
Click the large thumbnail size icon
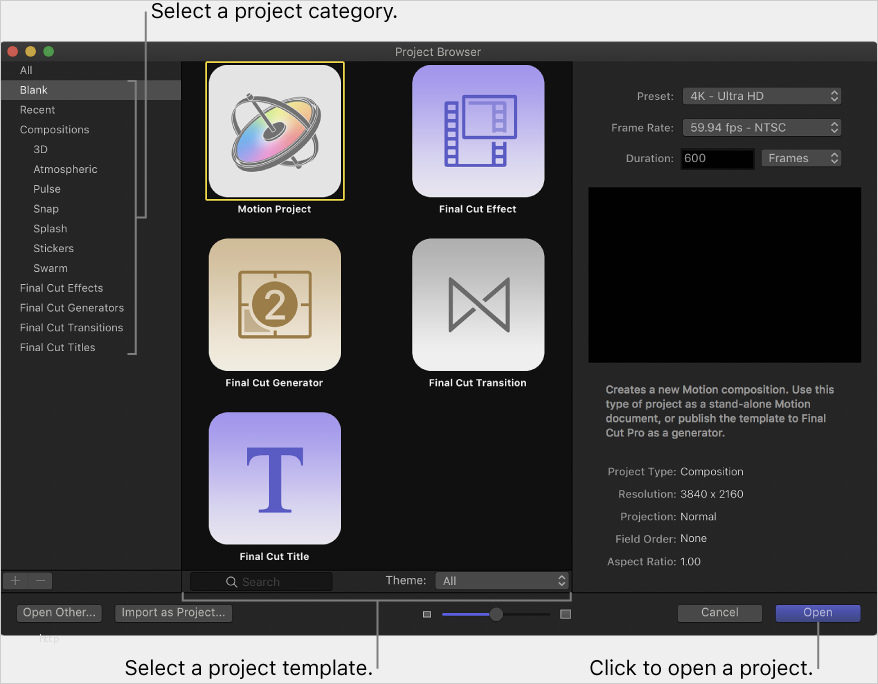tap(566, 614)
